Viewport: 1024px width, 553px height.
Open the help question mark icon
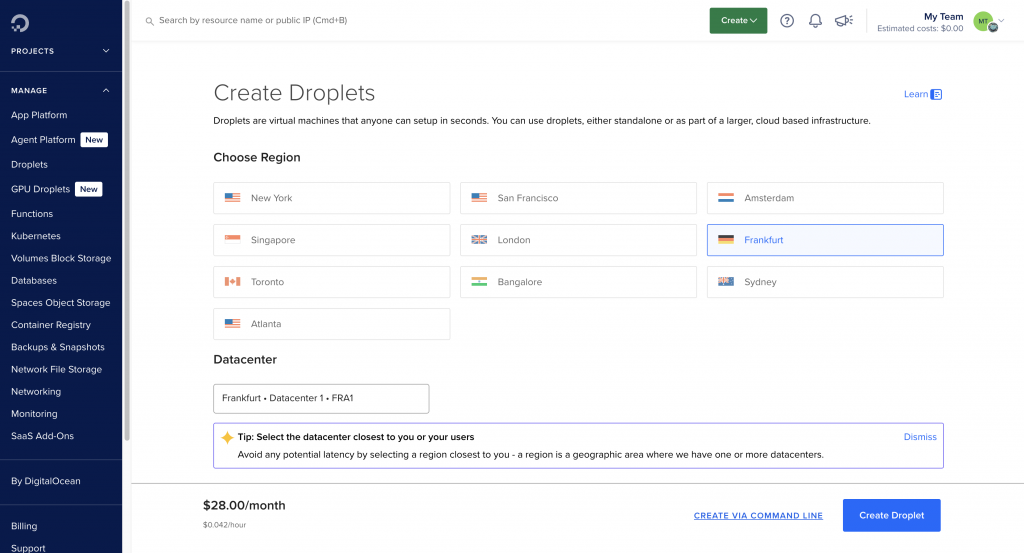click(x=787, y=21)
